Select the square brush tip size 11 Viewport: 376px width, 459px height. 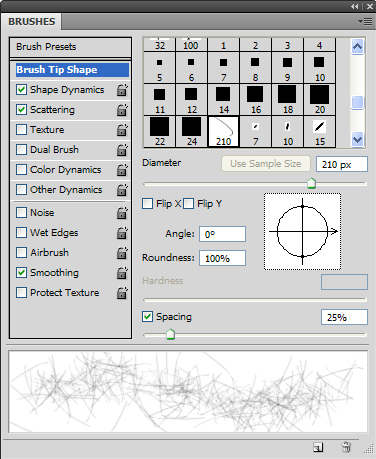pyautogui.click(x=159, y=100)
